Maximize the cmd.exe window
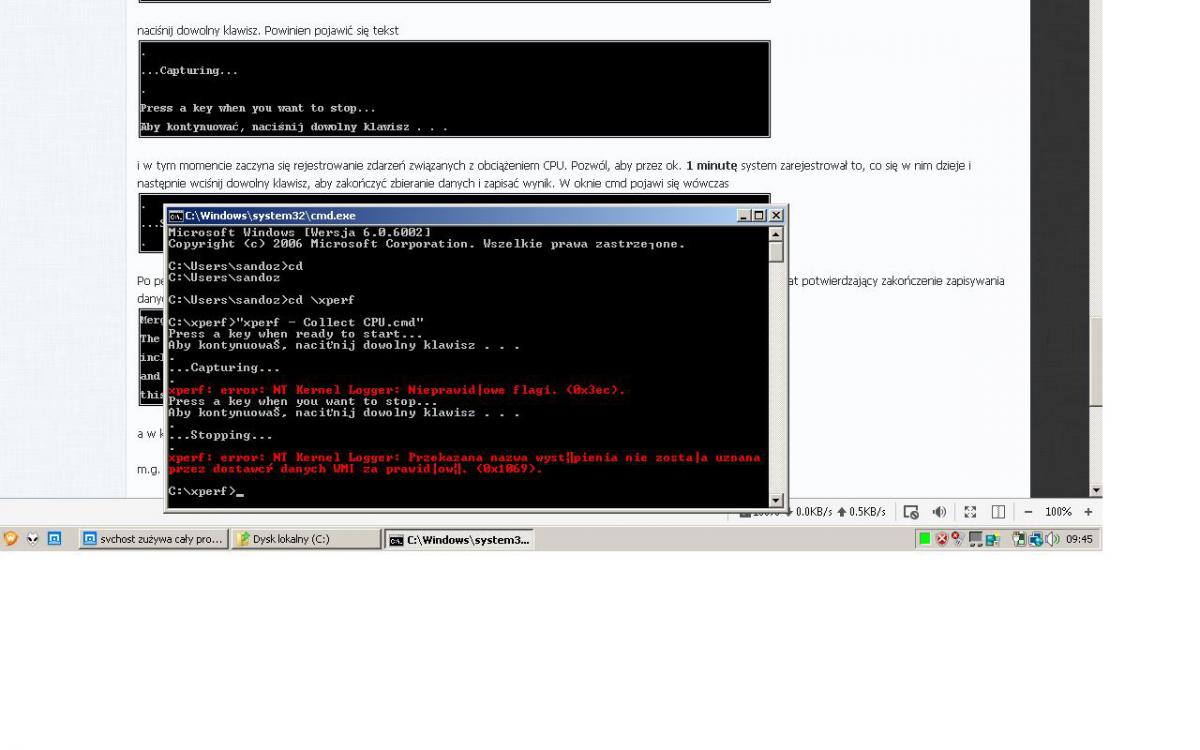 coord(760,215)
